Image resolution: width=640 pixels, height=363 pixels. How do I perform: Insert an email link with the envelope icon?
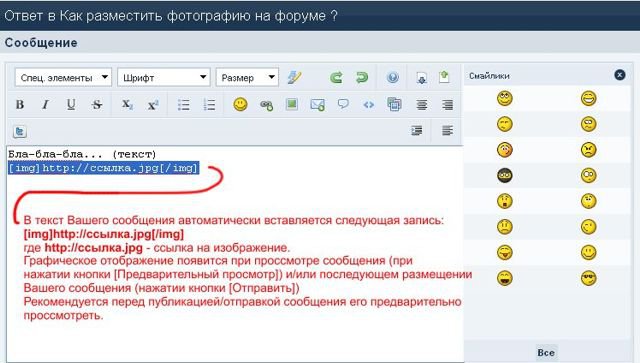[318, 105]
